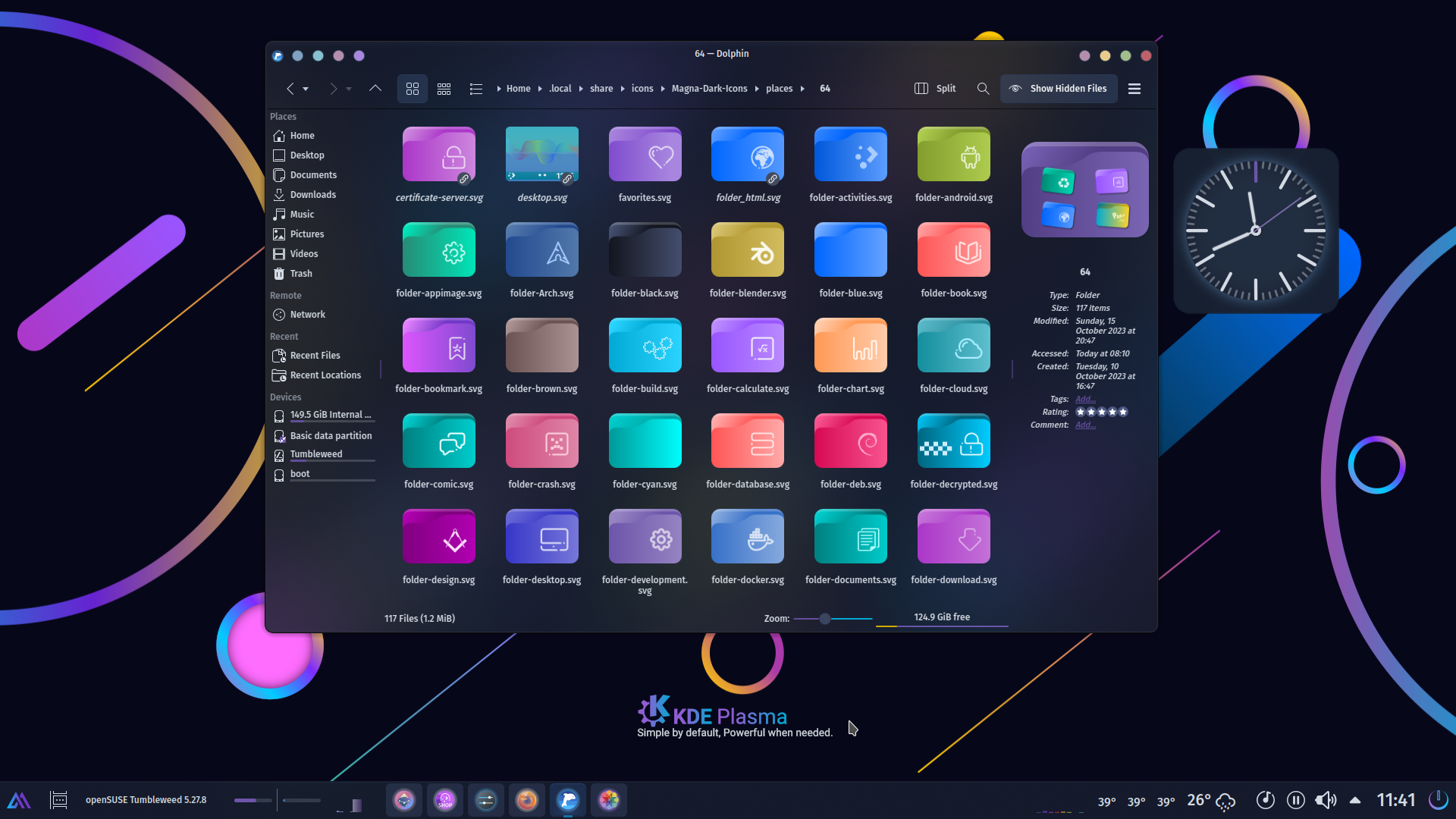Open Network under Remote
The height and width of the screenshot is (819, 1456).
324,315
